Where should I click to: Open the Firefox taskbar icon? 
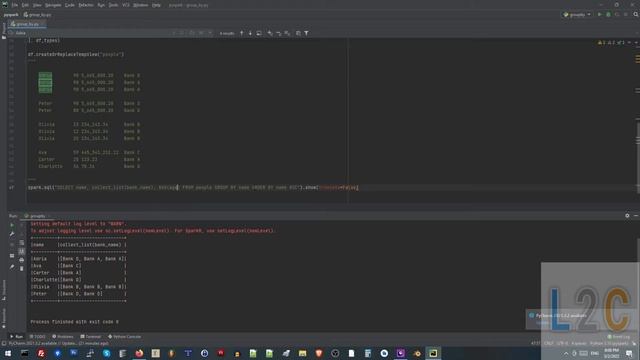(x=139, y=353)
